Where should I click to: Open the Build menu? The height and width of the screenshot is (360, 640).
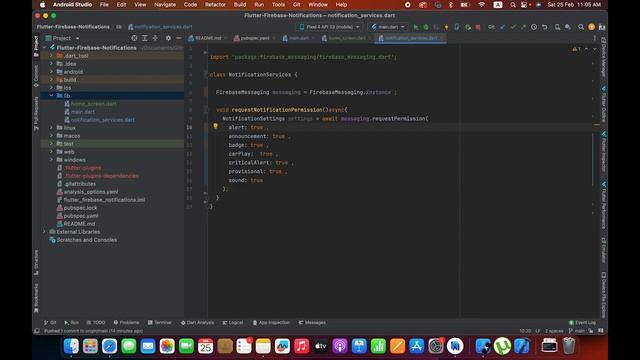pyautogui.click(x=240, y=5)
